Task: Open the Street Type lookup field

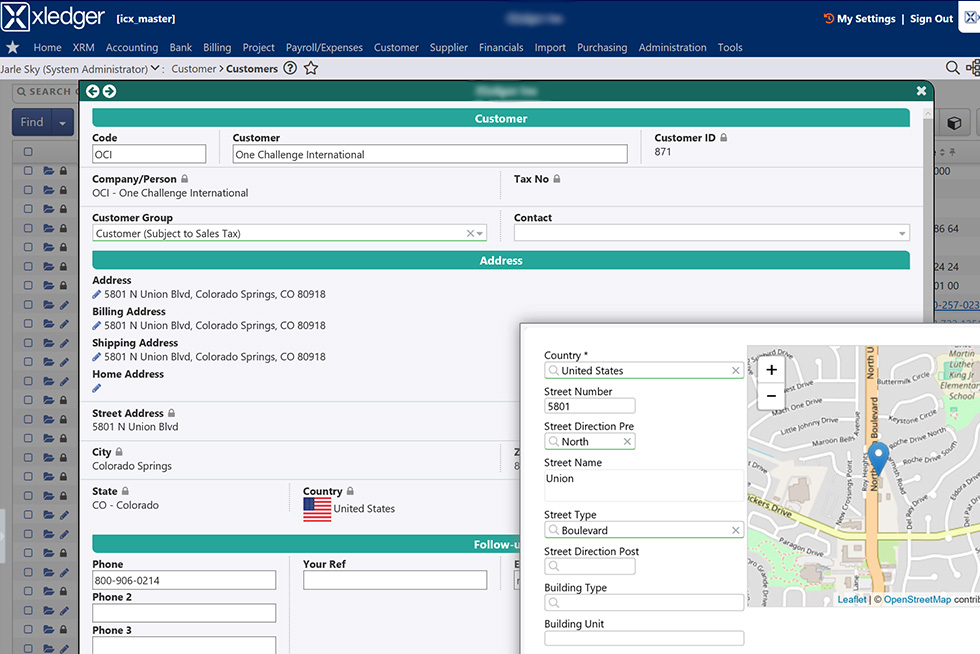Action: click(x=644, y=530)
